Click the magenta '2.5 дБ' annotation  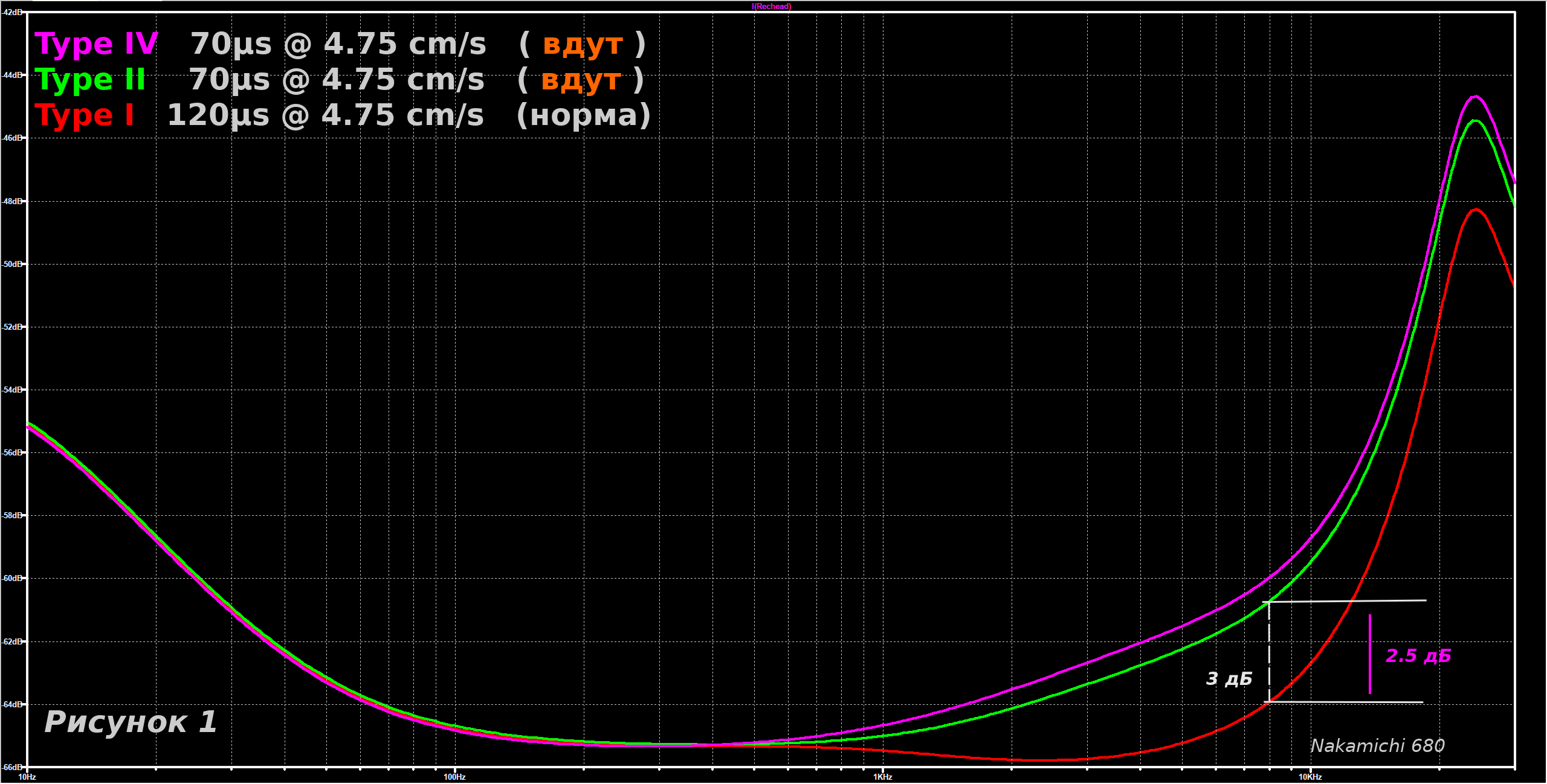point(1418,656)
